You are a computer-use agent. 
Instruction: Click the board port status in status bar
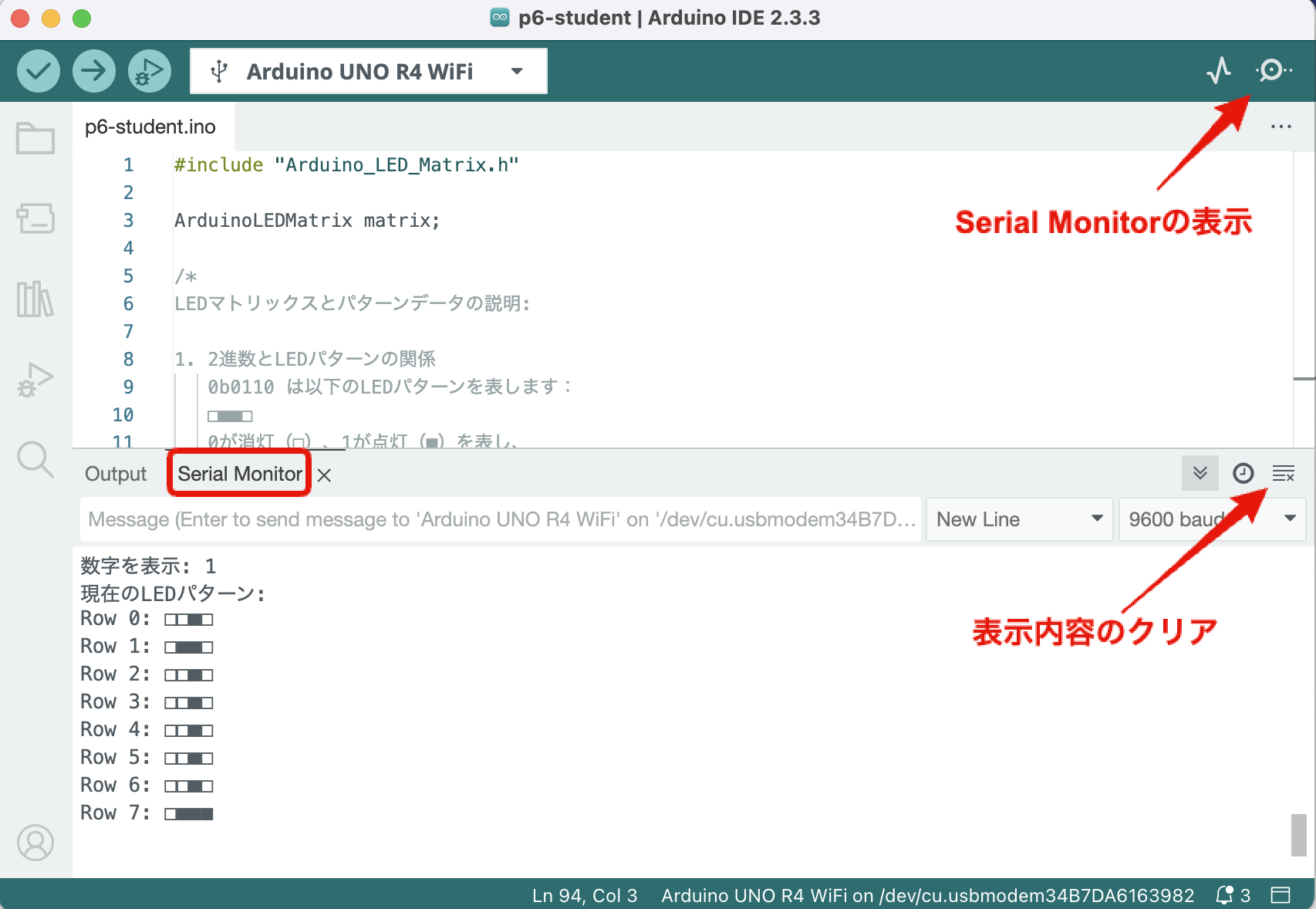click(927, 895)
